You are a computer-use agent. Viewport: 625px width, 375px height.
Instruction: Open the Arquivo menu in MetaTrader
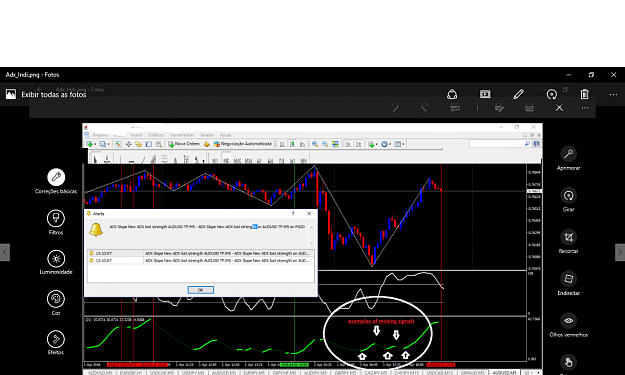(x=100, y=135)
